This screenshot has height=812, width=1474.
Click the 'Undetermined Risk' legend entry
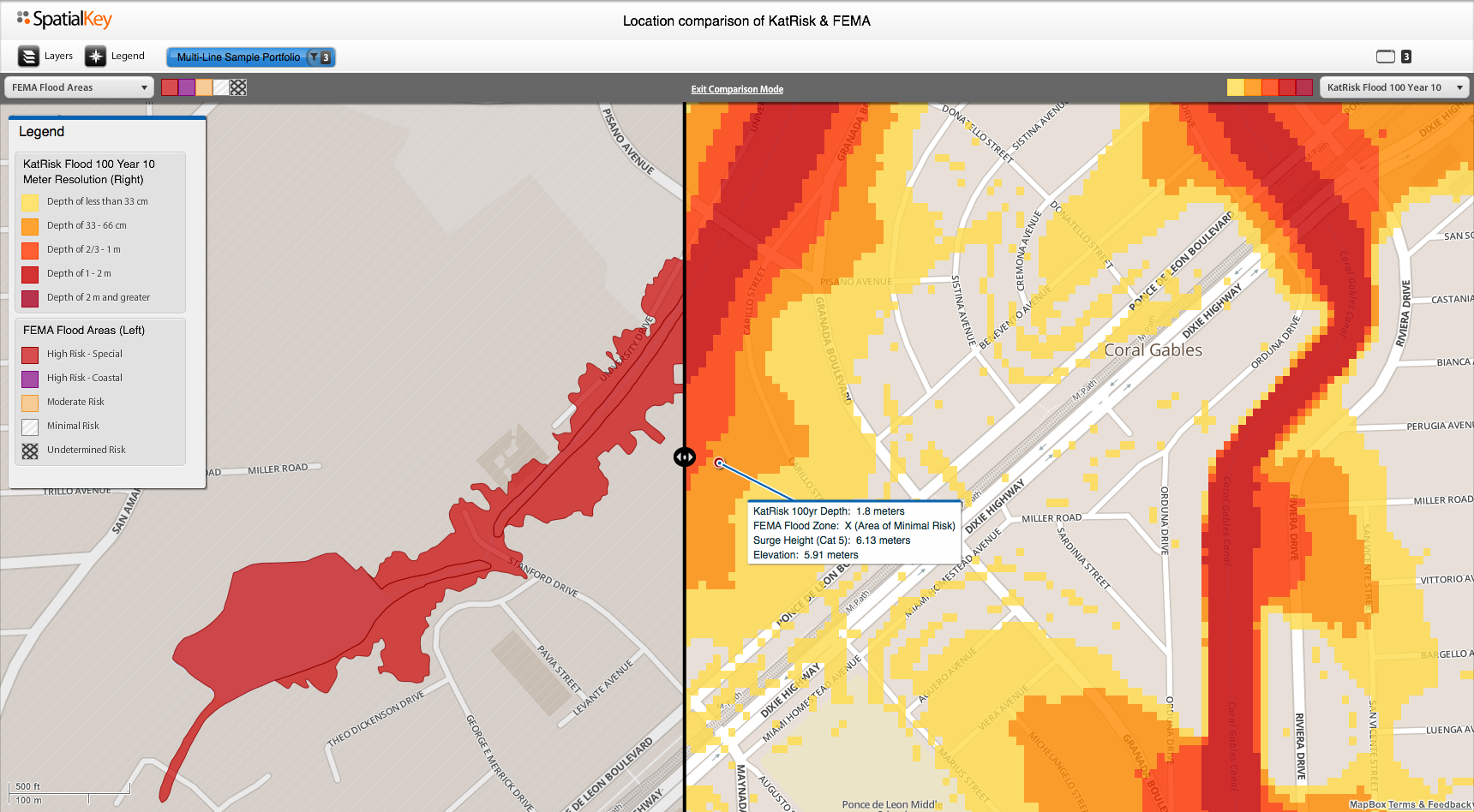click(x=75, y=451)
